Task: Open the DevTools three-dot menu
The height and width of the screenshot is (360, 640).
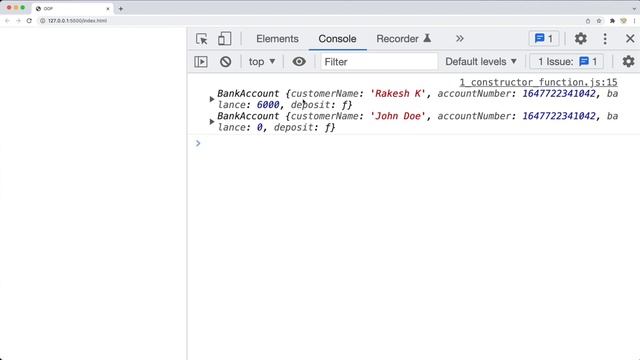Action: [605, 39]
